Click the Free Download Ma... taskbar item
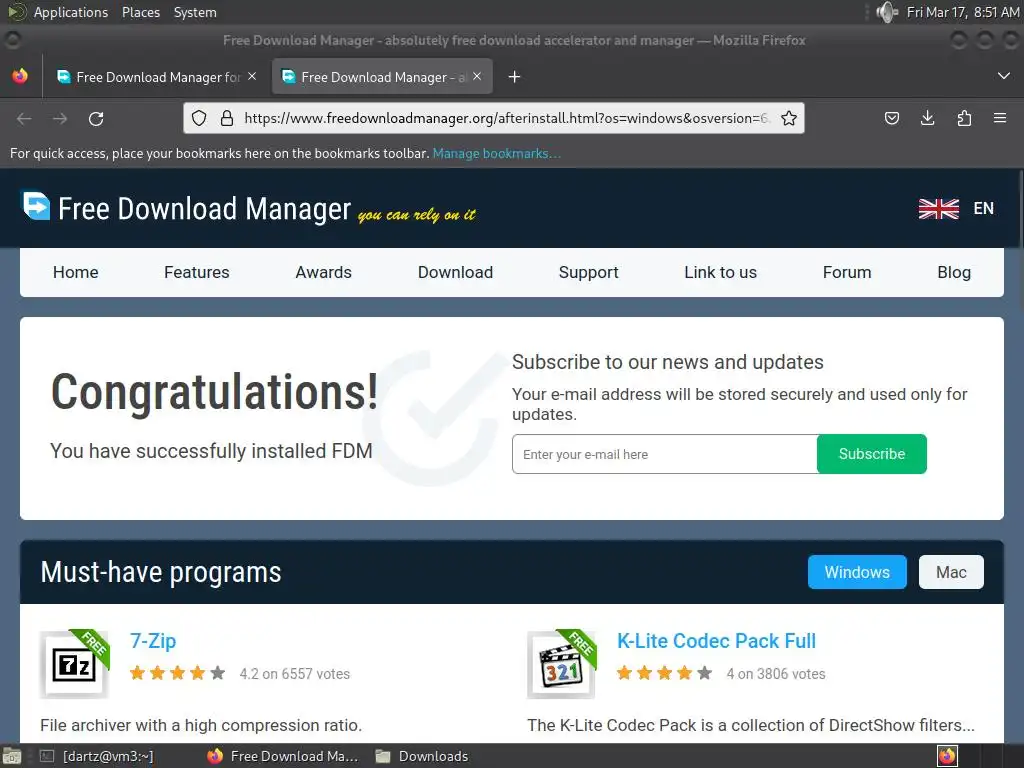1024x768 pixels. [283, 756]
